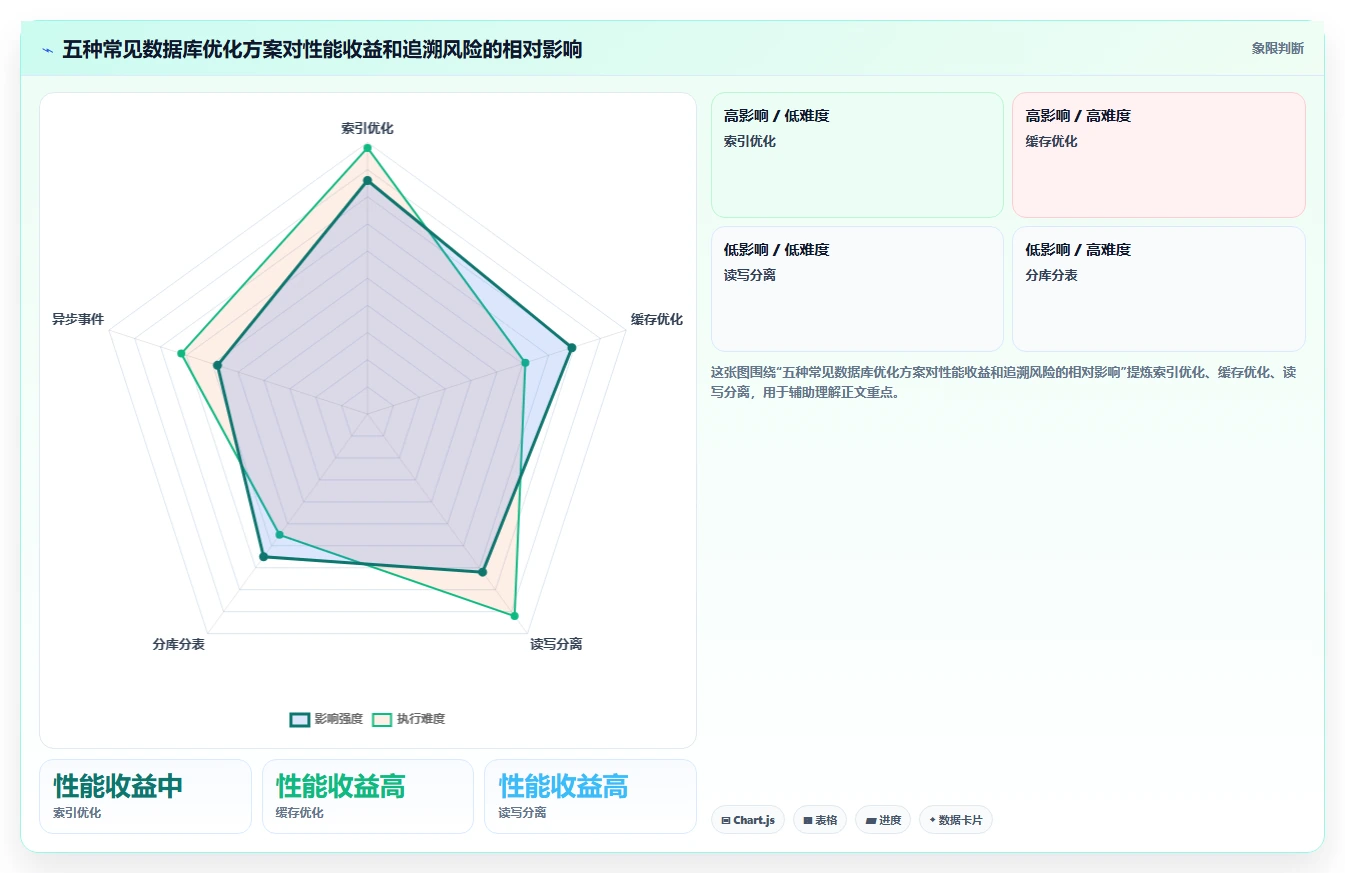The image size is (1345, 873).
Task: Click 缓存优化 caption in bottom stat card
Action: (300, 813)
